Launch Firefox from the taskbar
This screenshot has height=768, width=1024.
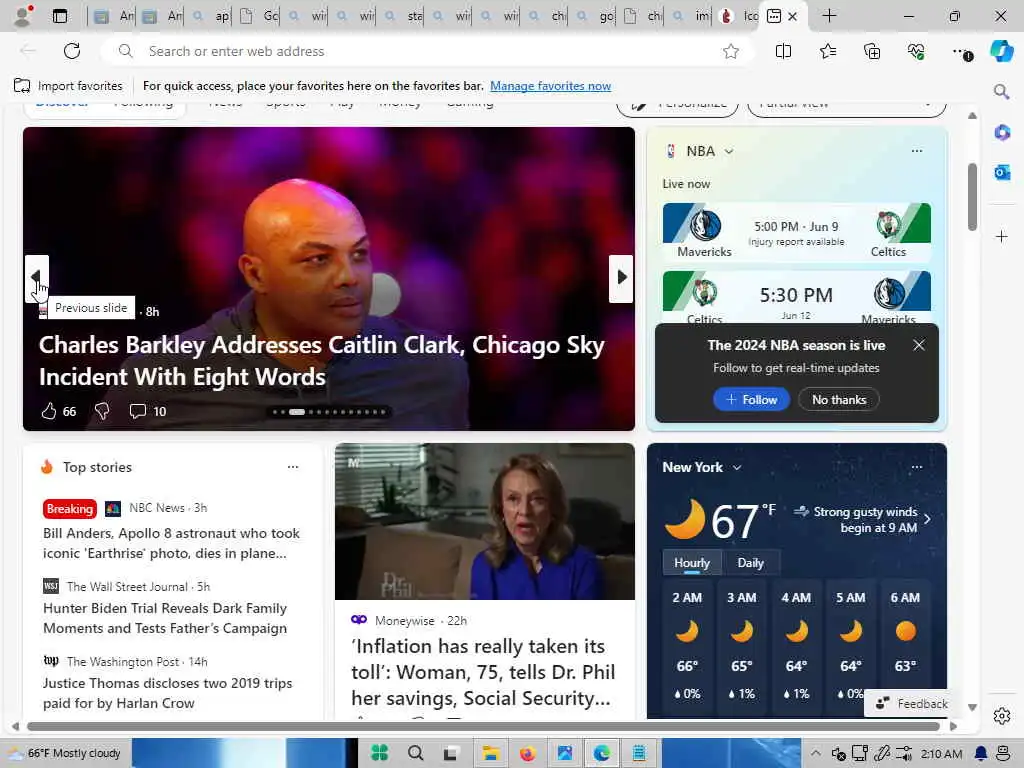point(527,753)
